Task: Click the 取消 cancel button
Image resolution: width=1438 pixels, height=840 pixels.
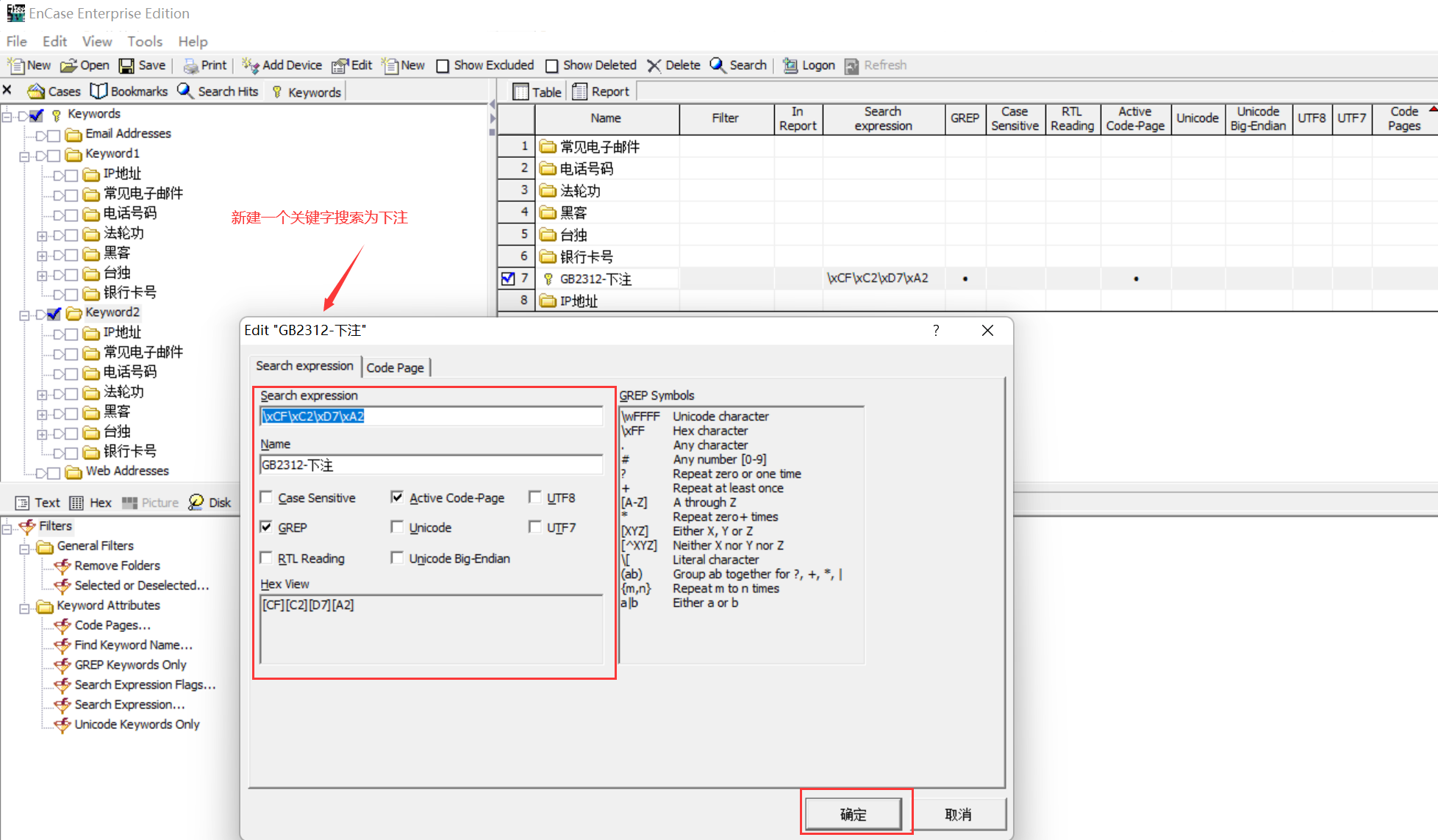Action: point(958,814)
